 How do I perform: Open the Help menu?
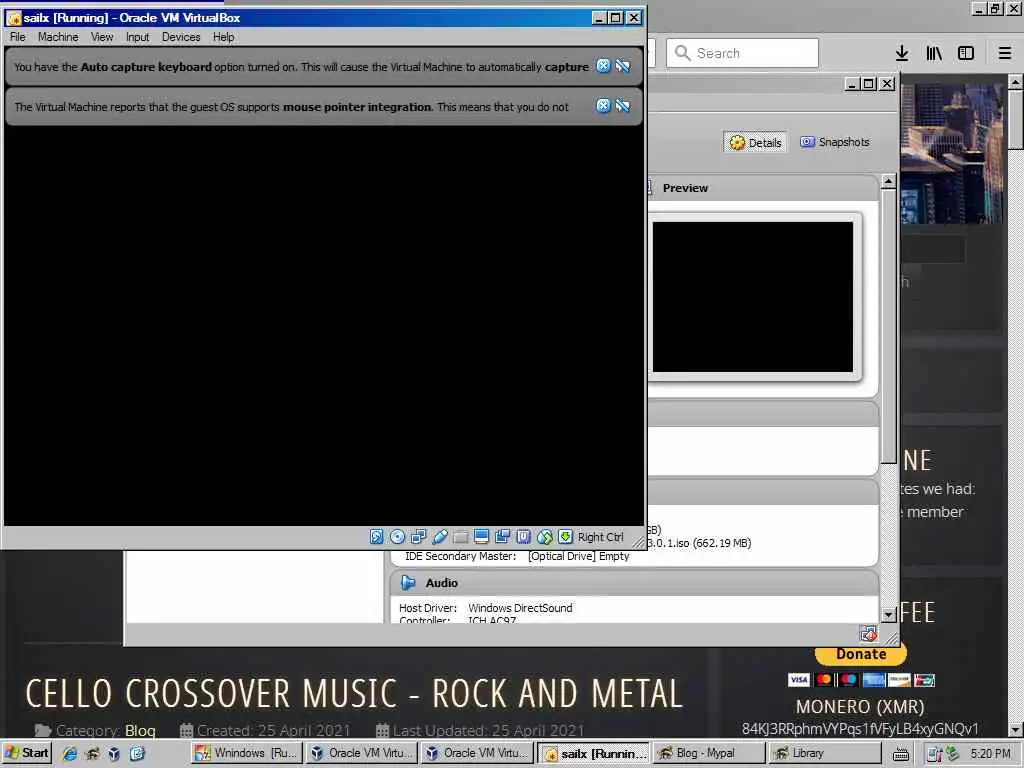(x=223, y=37)
